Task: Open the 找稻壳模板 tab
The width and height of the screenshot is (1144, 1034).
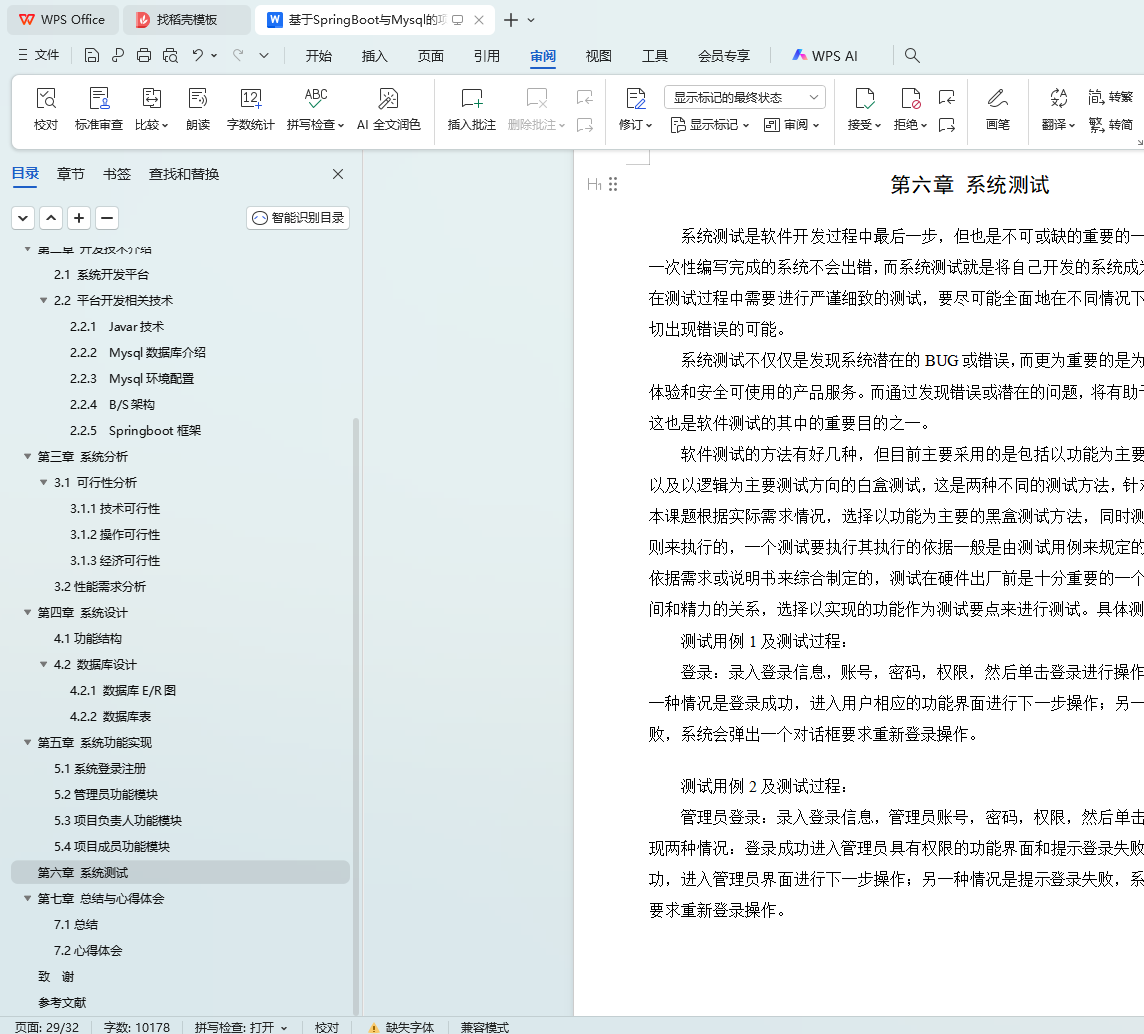Action: pyautogui.click(x=186, y=20)
